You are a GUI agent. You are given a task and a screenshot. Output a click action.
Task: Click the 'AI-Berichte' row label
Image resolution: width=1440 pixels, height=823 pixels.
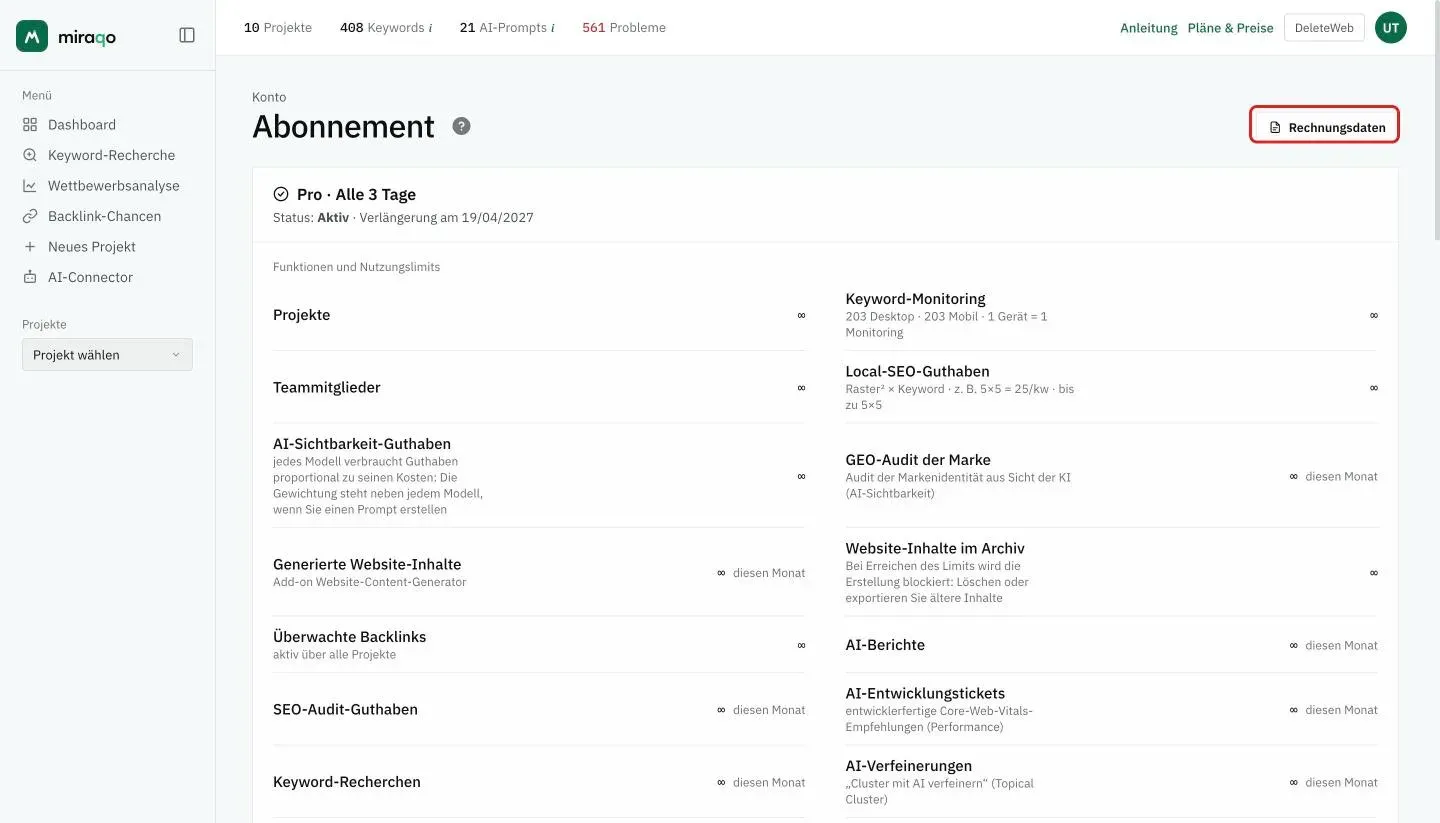(885, 645)
